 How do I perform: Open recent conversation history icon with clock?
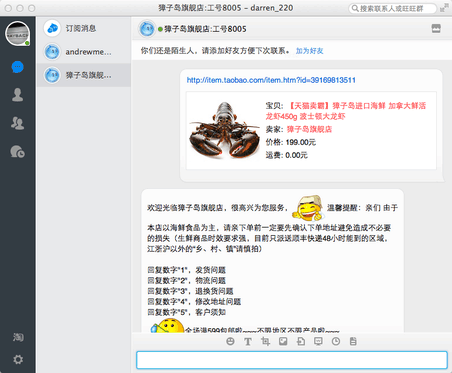pos(17,152)
